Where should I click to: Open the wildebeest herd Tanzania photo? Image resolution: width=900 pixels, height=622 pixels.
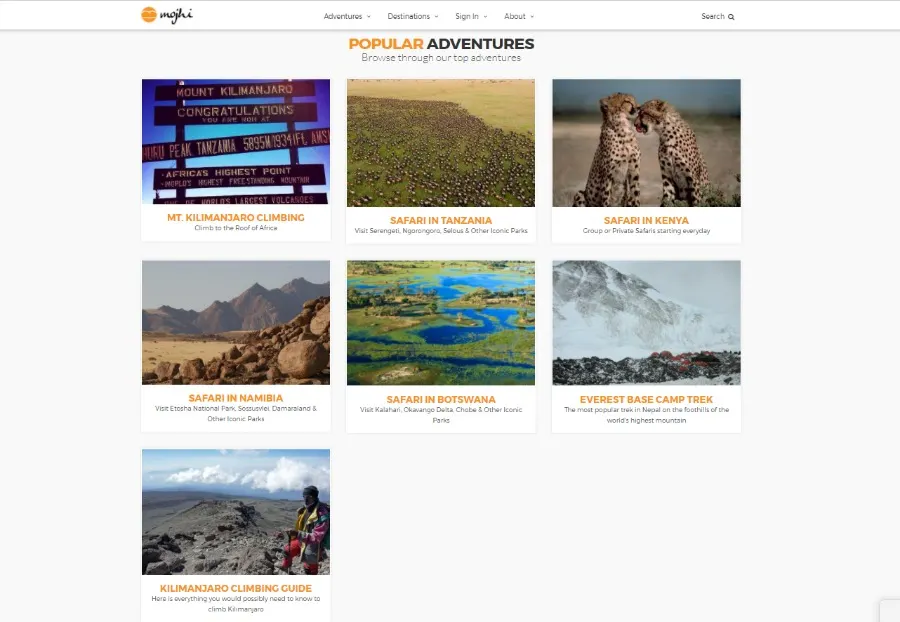pos(441,143)
